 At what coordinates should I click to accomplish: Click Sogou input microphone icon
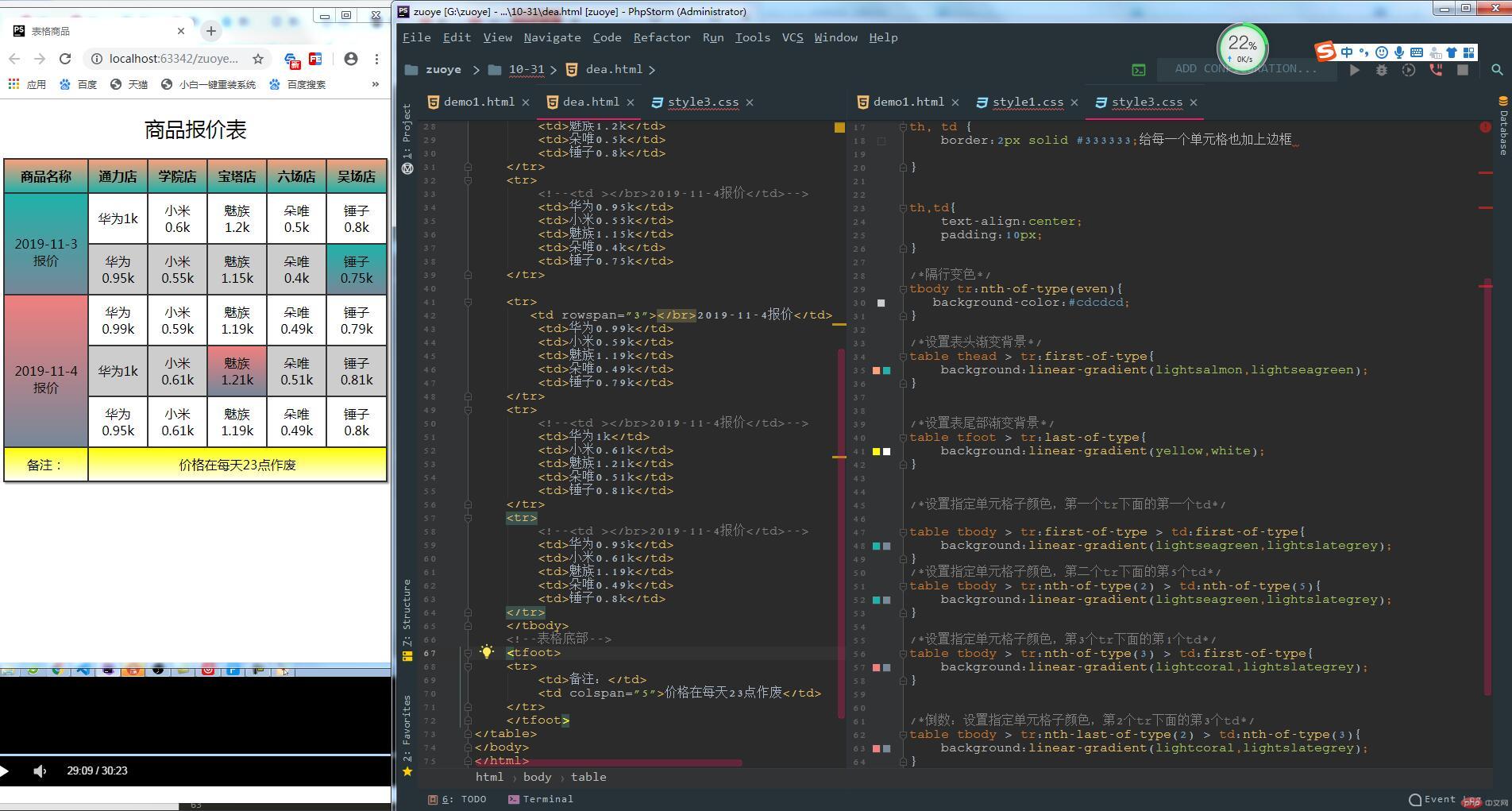point(1399,52)
